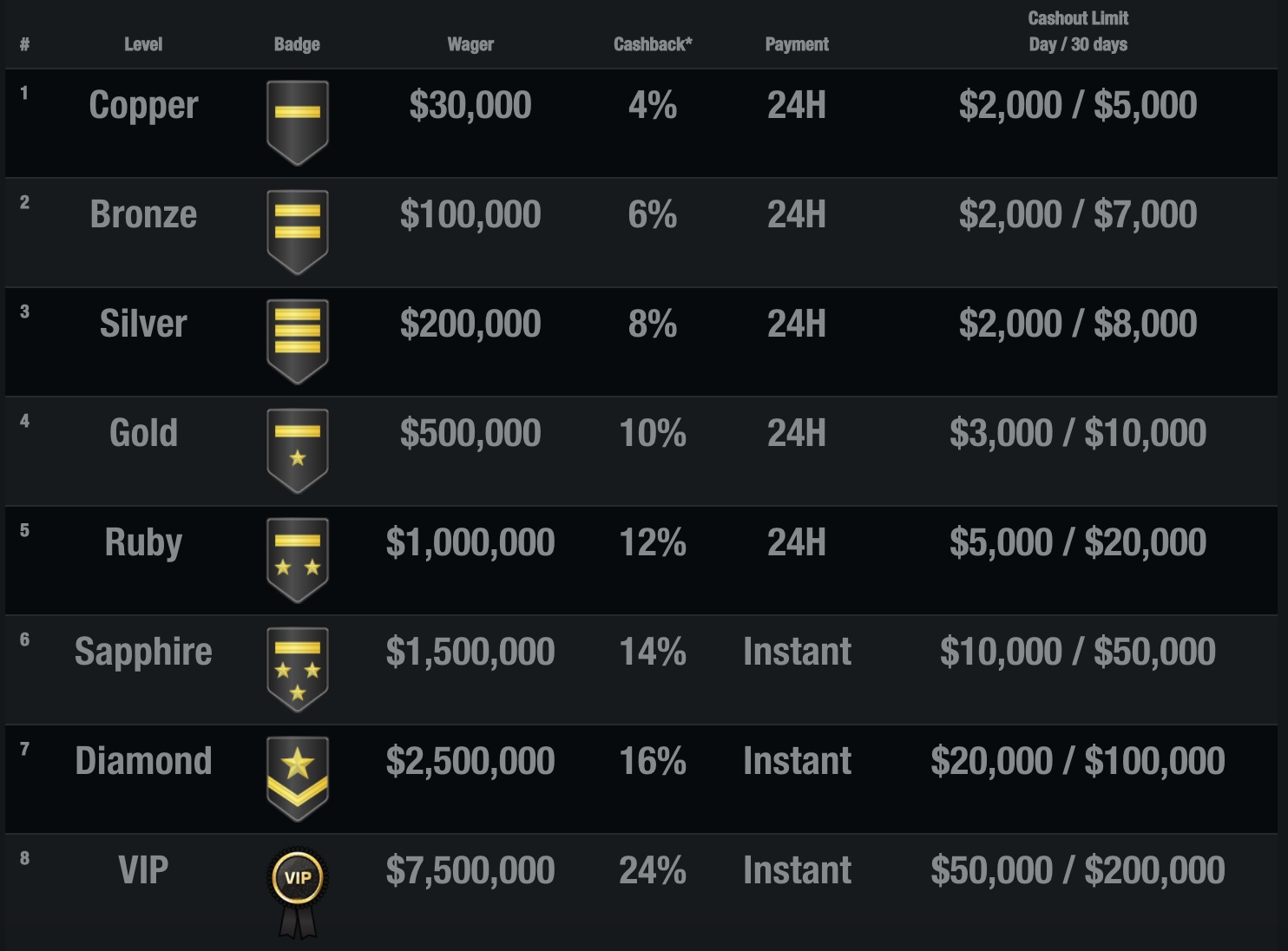Click the Gold single-star badge

tap(297, 451)
